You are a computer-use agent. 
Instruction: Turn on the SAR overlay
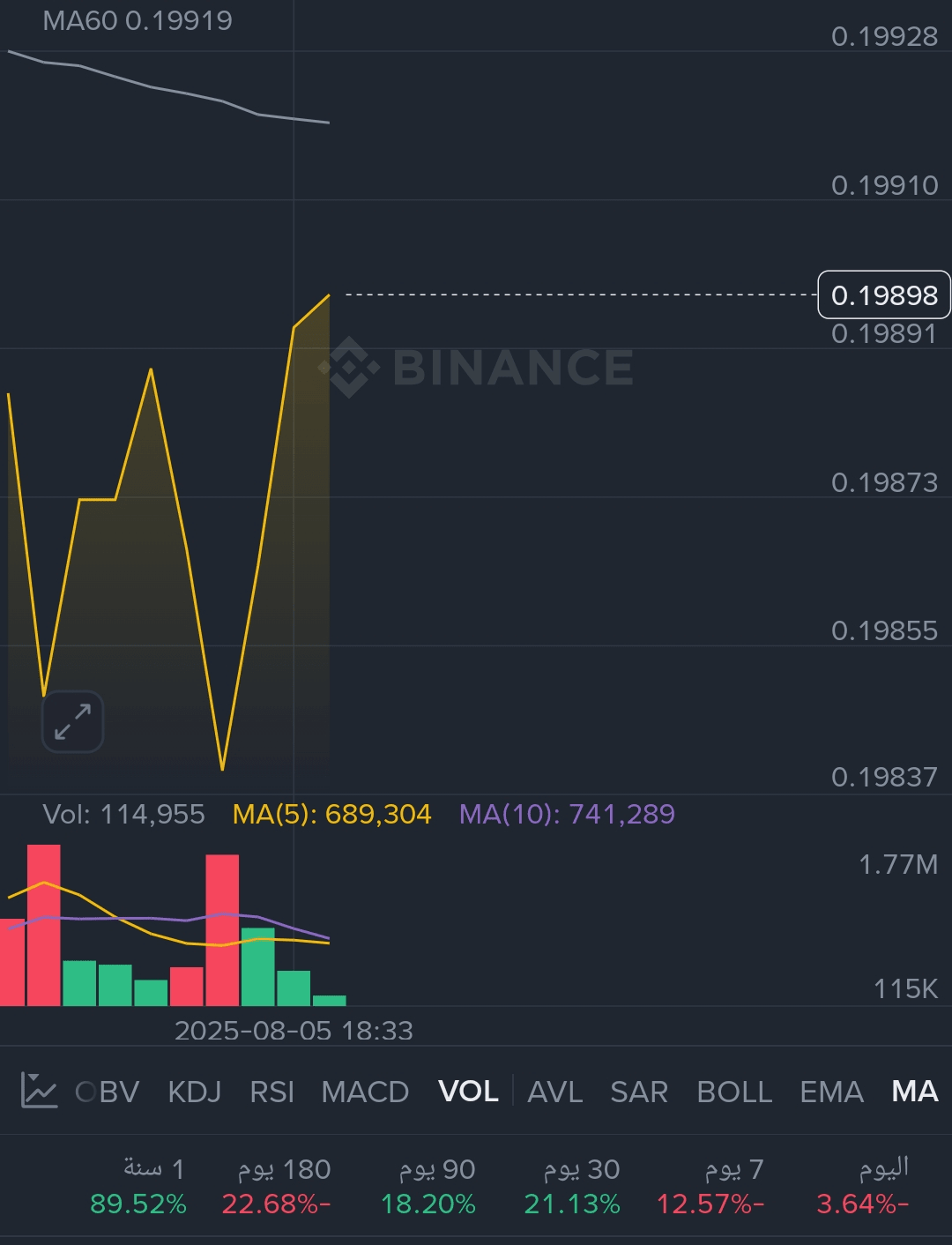point(639,1092)
